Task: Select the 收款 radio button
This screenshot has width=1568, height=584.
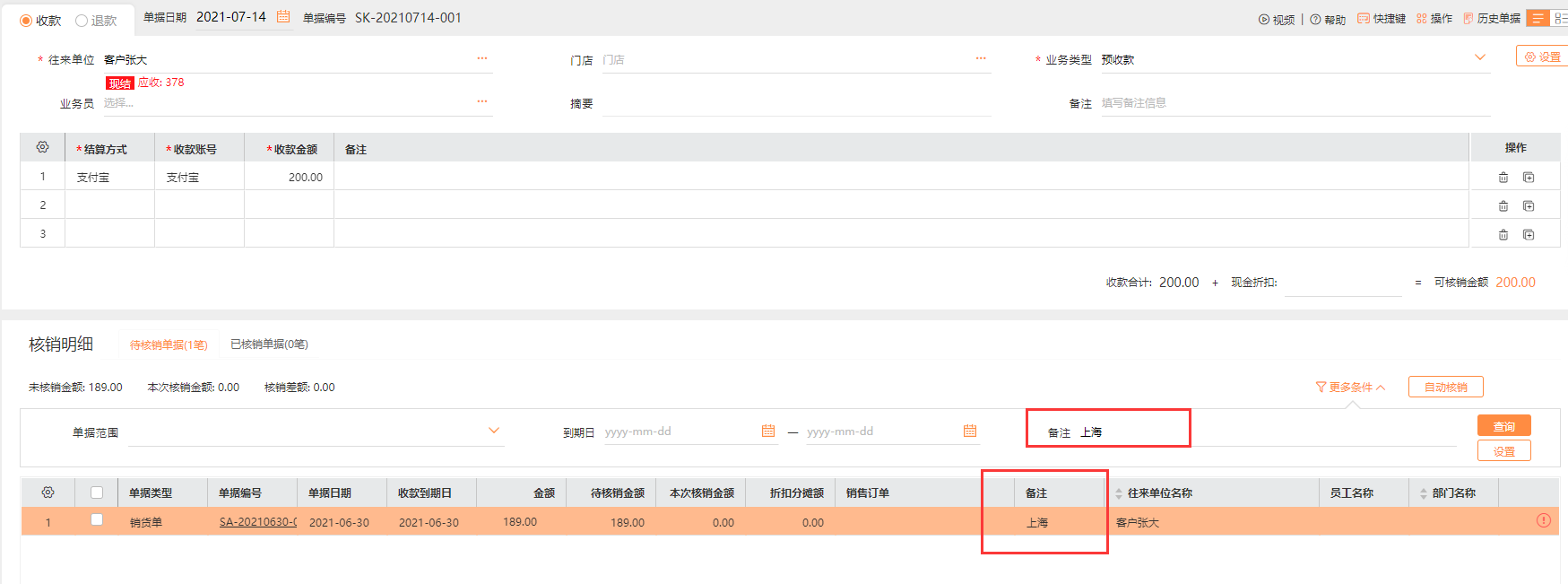Action: pyautogui.click(x=26, y=21)
